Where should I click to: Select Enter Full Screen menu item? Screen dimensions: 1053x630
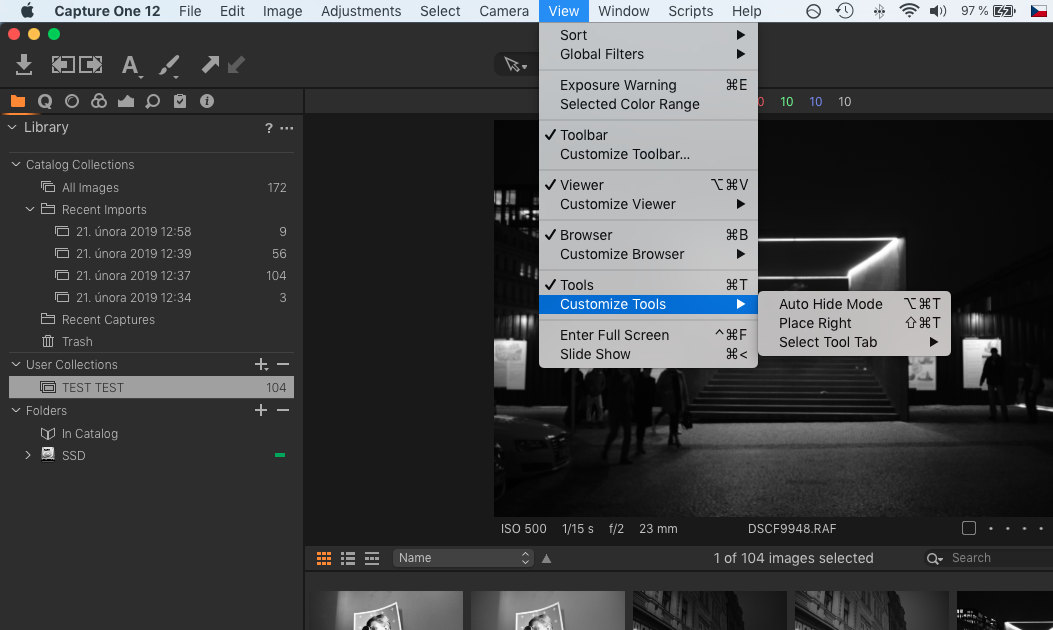(x=614, y=335)
